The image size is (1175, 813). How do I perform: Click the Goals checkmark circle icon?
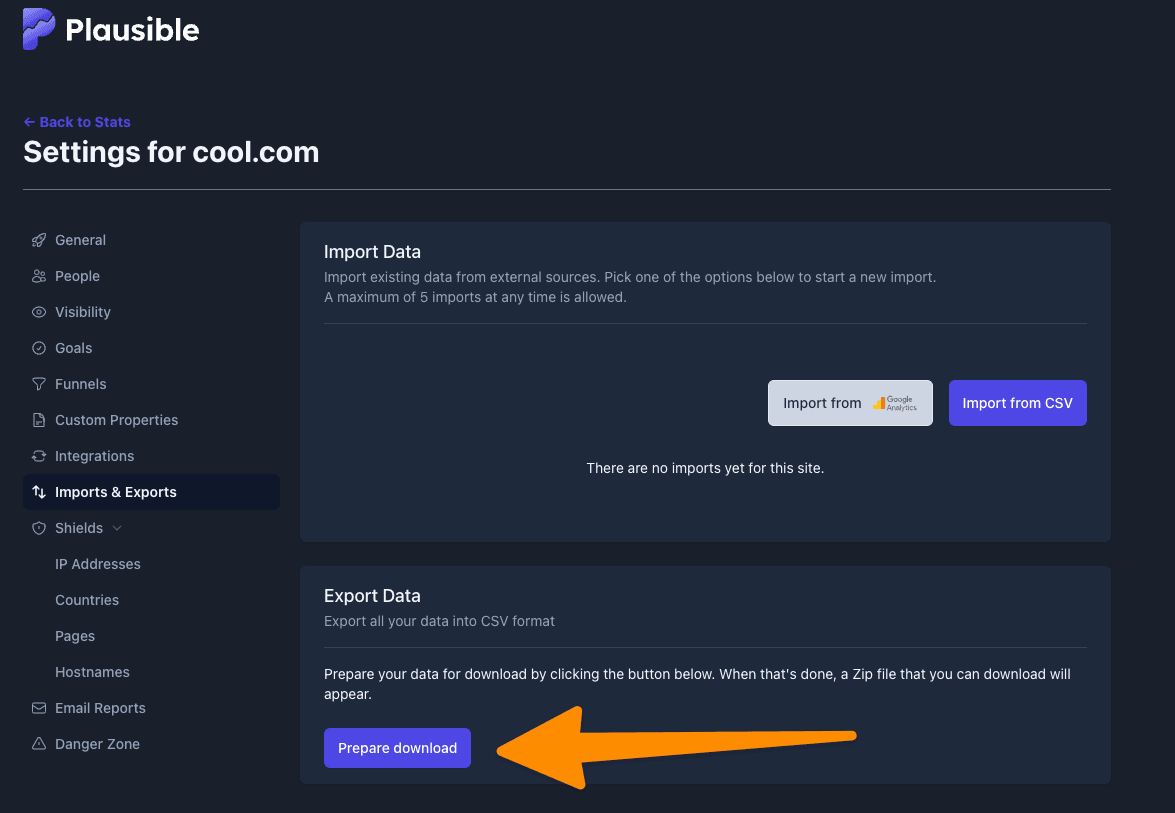(39, 348)
